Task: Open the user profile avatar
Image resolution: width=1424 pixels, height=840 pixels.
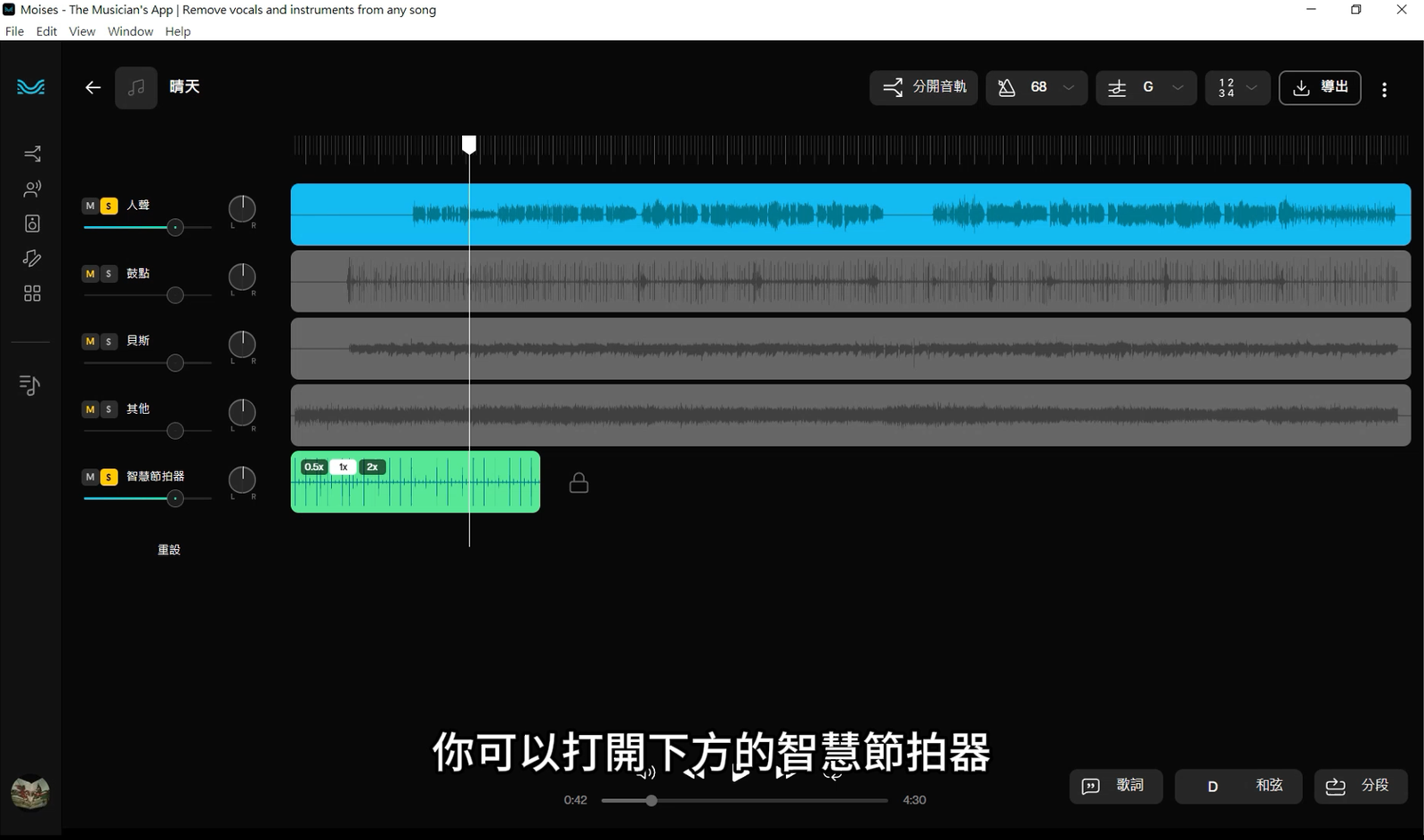Action: pos(30,793)
